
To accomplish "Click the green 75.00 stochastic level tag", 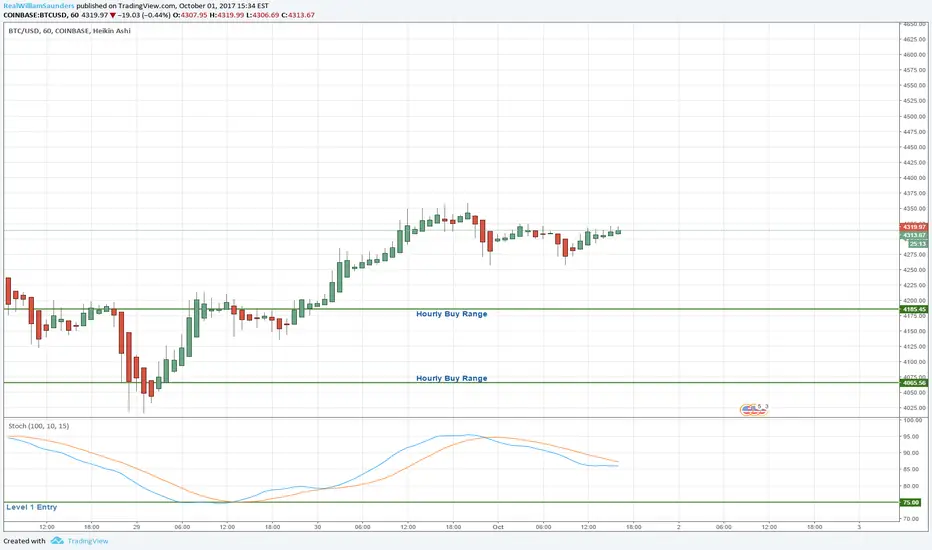I will [x=911, y=502].
